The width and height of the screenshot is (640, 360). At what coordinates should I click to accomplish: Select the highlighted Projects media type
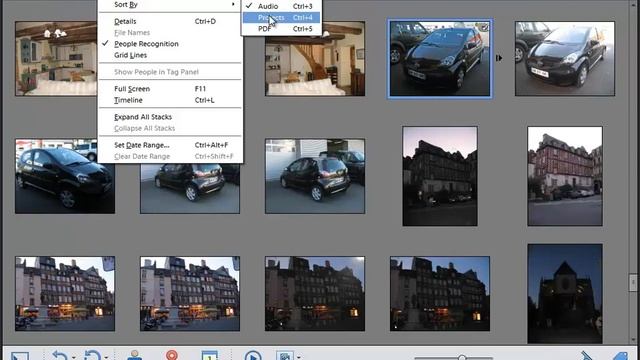pos(282,18)
